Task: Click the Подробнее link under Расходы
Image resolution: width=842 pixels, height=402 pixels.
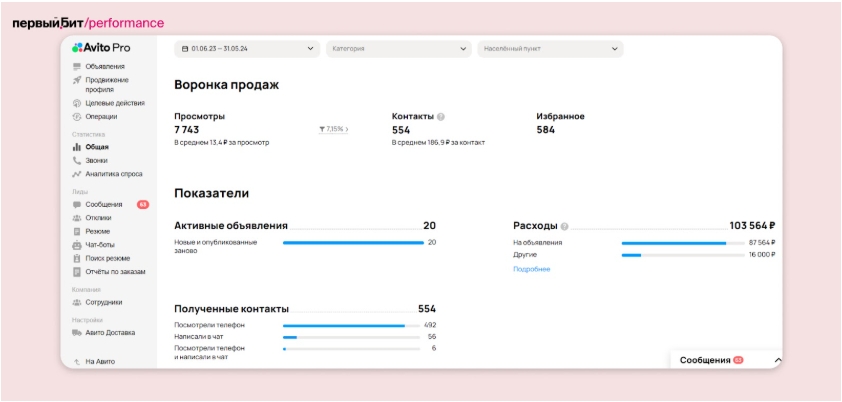Action: pos(532,269)
